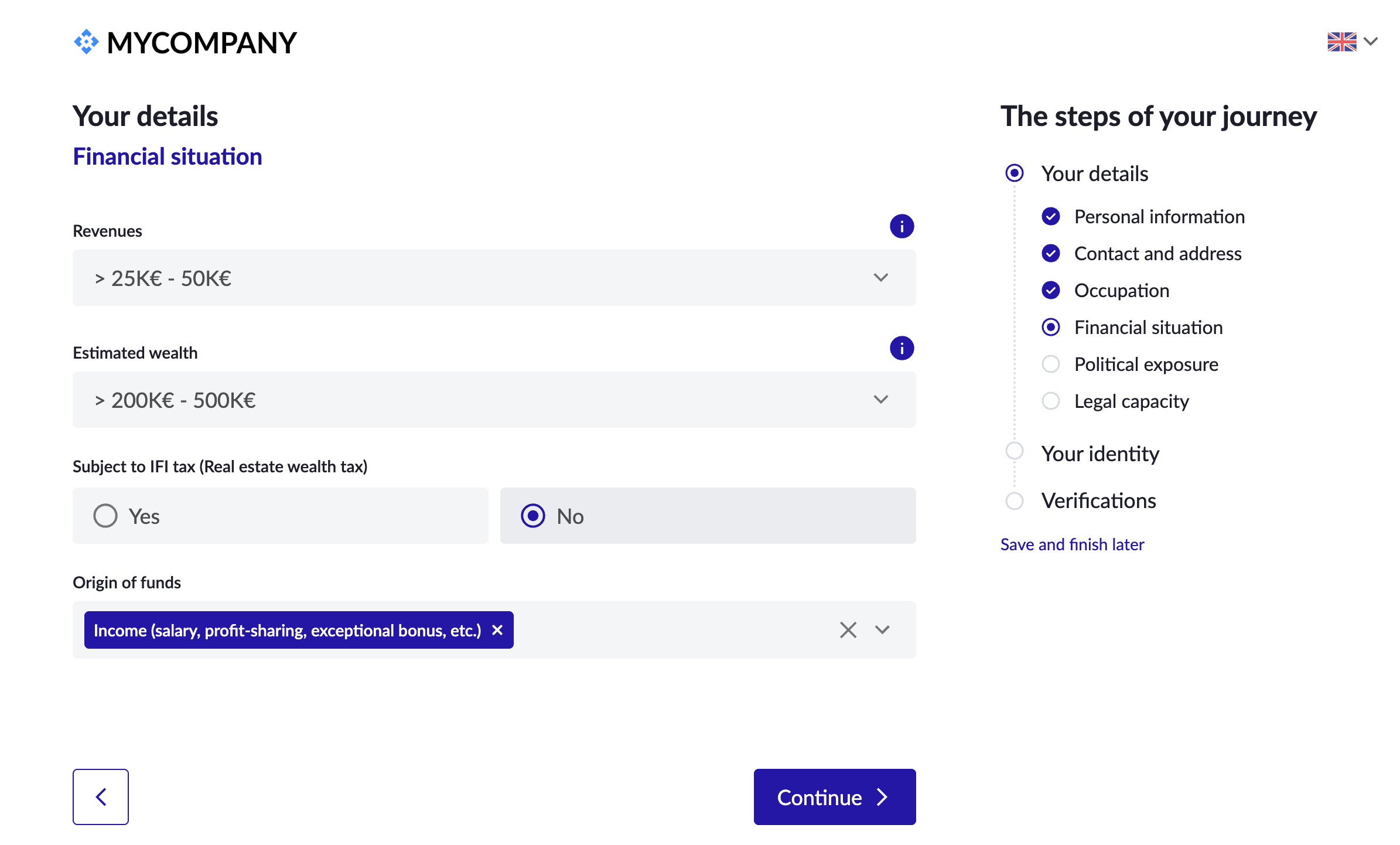Click the Political exposure step circle

coord(1050,364)
